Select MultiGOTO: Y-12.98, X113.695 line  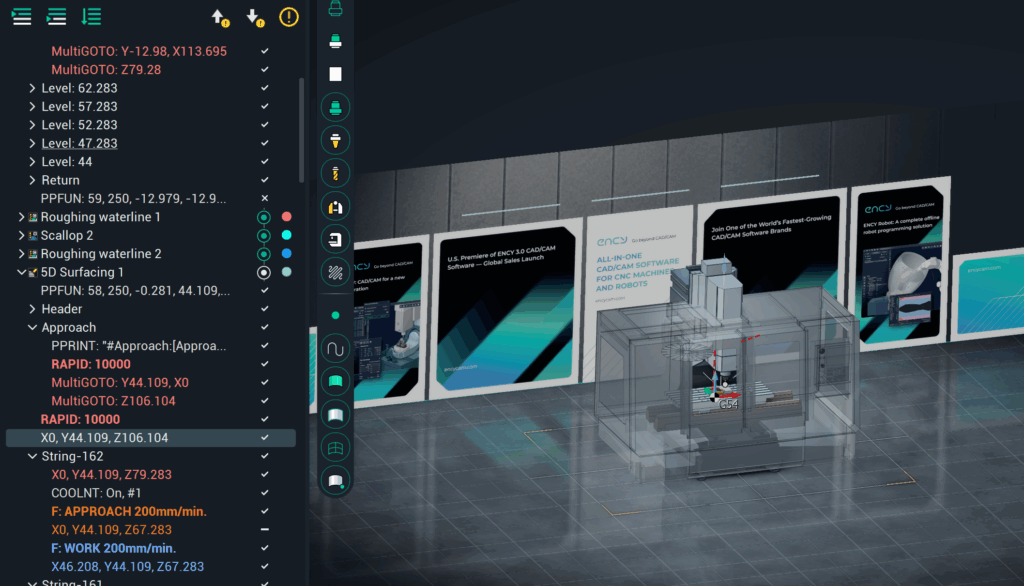139,51
